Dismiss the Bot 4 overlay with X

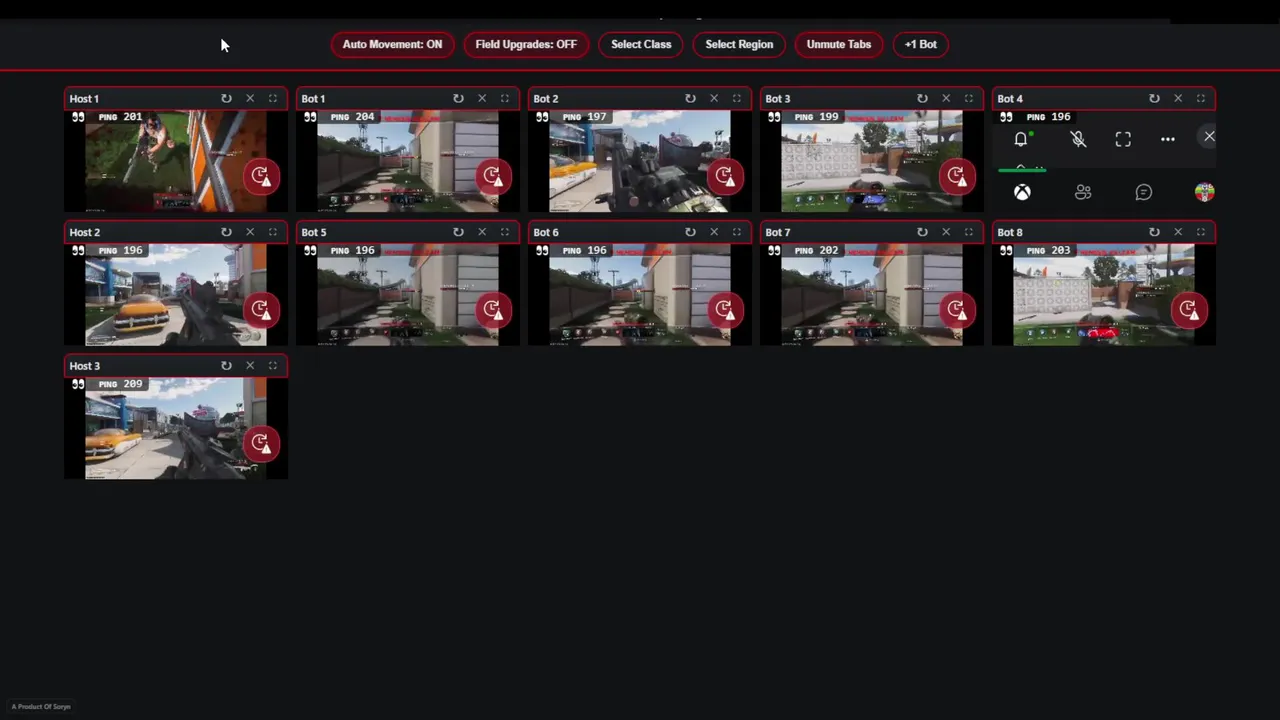click(1209, 136)
